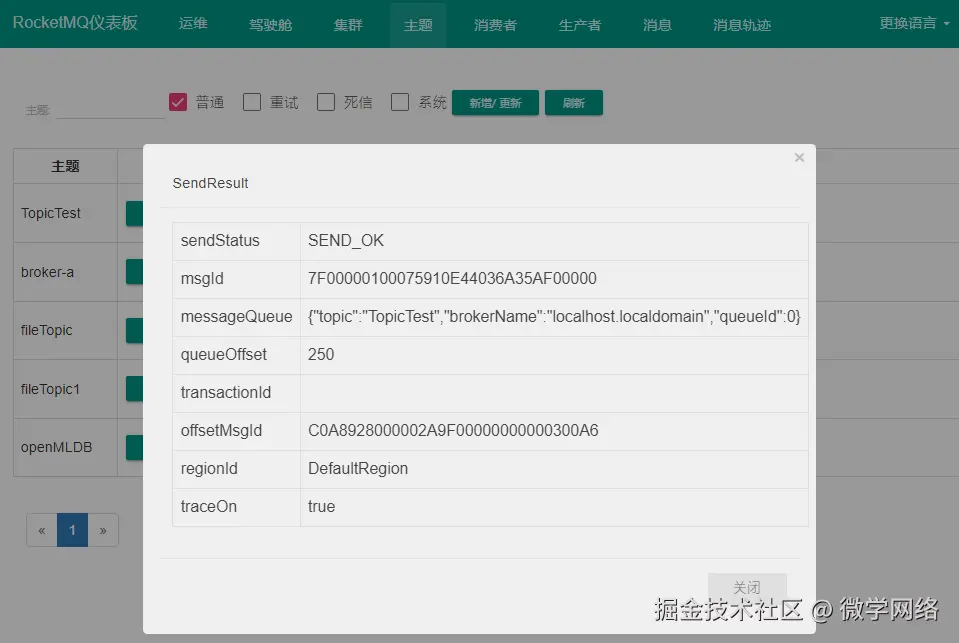Click the 主题 column header
This screenshot has height=643, width=959.
[65, 166]
